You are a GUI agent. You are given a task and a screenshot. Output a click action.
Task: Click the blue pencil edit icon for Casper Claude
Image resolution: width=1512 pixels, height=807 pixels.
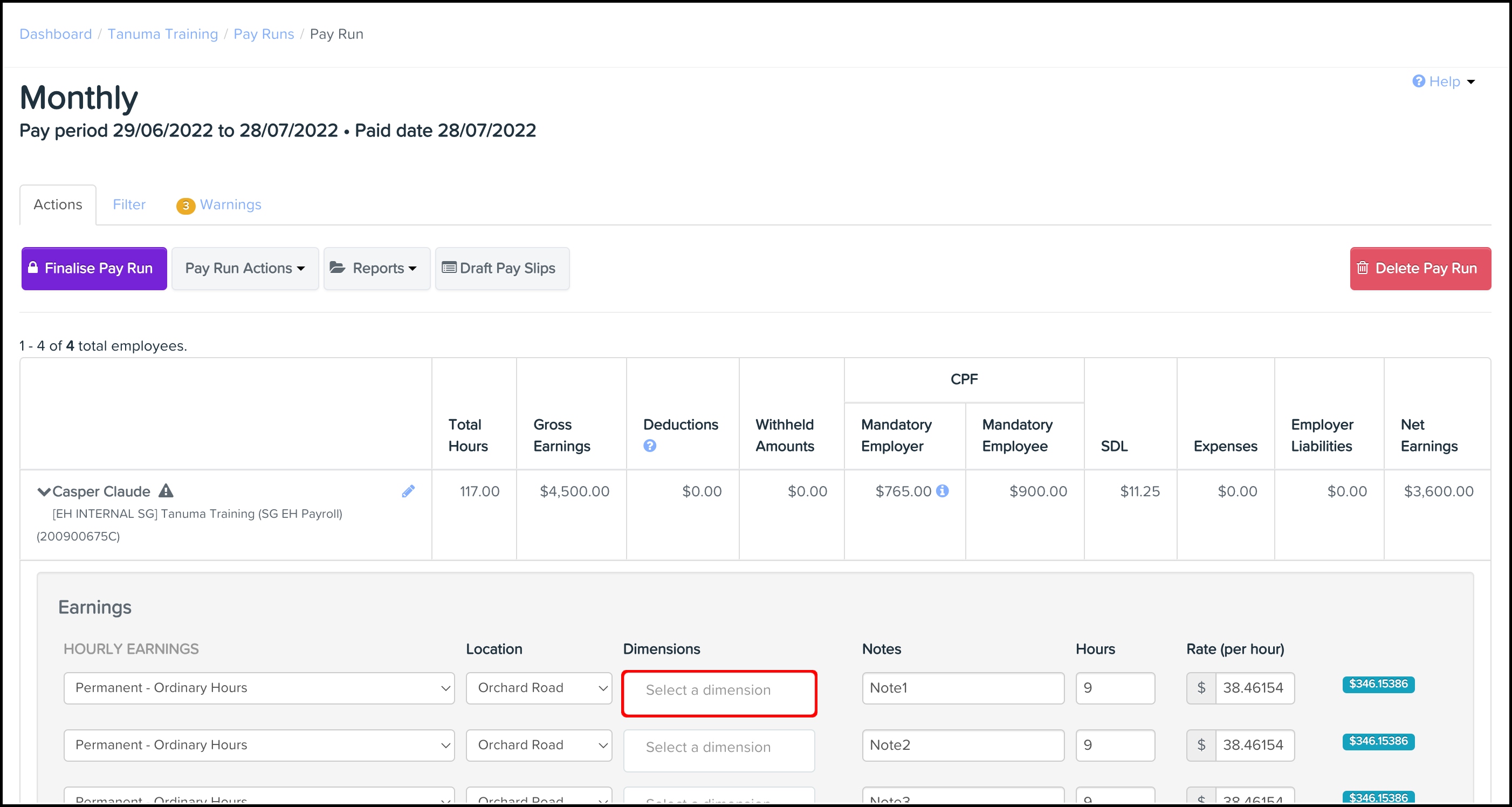point(408,491)
